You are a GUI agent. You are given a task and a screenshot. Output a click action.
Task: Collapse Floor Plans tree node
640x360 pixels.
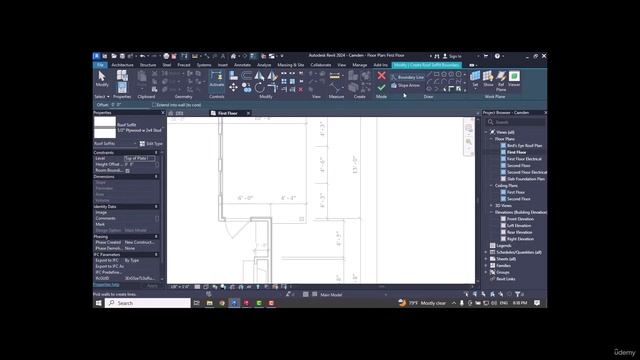pyautogui.click(x=491, y=139)
